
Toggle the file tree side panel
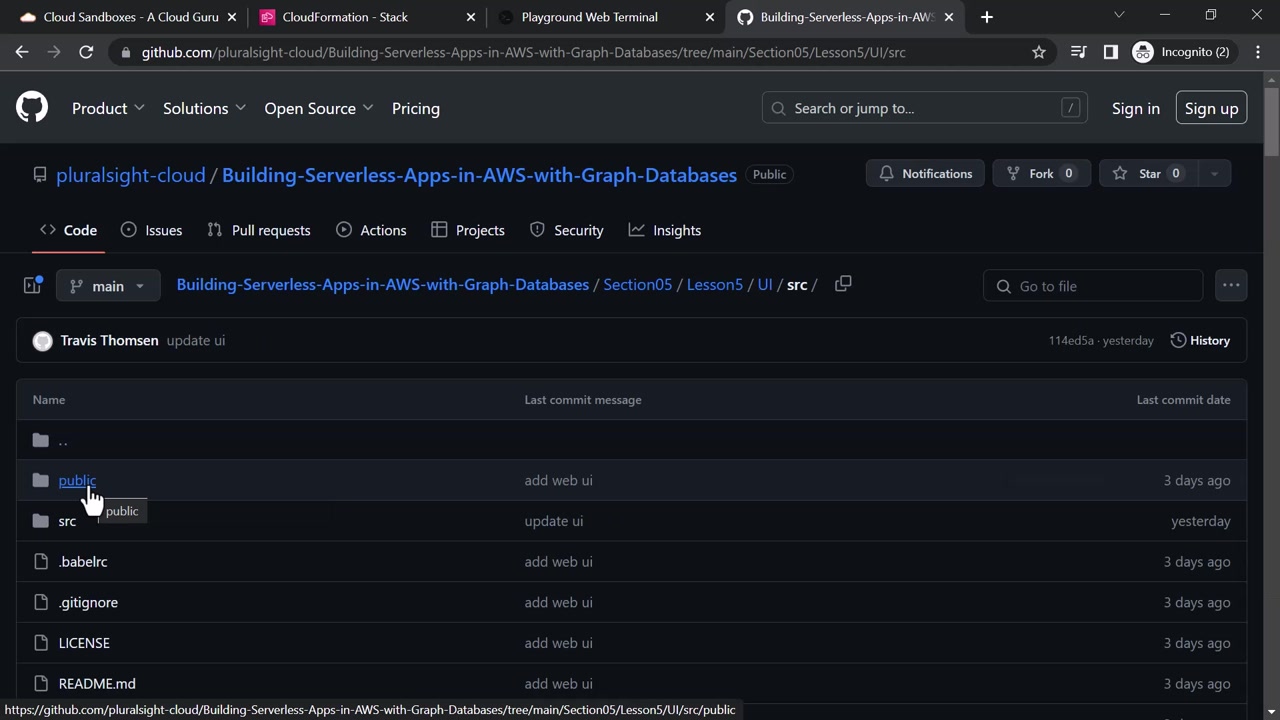(33, 286)
